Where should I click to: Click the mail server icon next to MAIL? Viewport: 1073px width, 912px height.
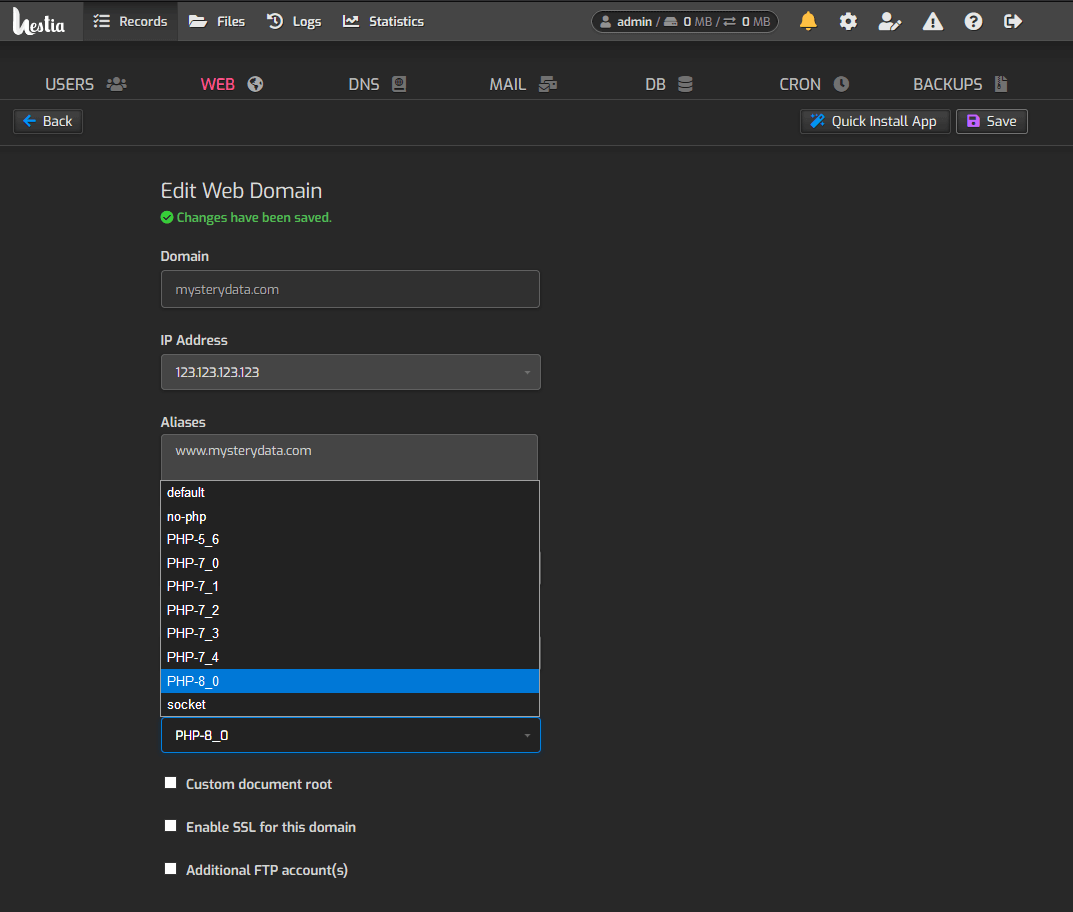tap(547, 84)
